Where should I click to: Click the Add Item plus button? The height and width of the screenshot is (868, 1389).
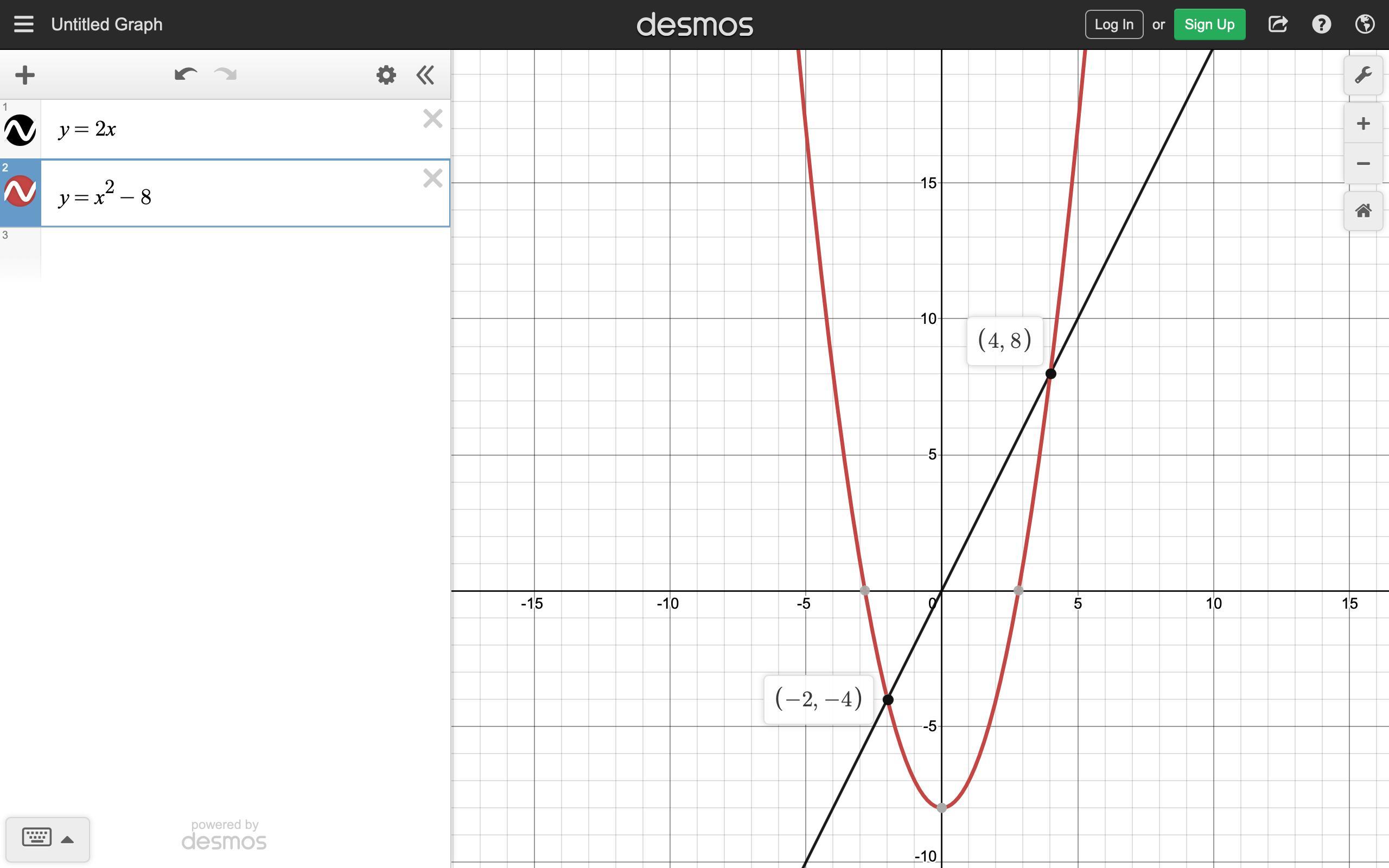point(24,75)
